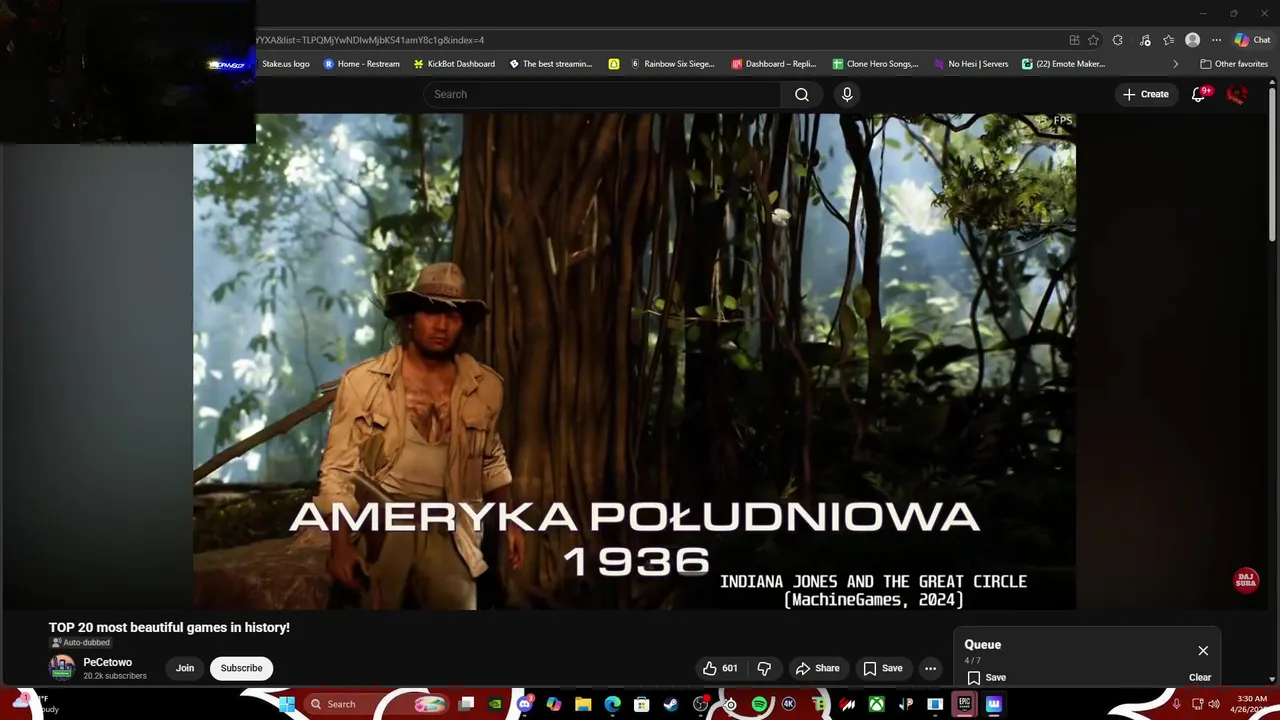The image size is (1280, 720).
Task: Close the Queue panel
Action: [1203, 651]
